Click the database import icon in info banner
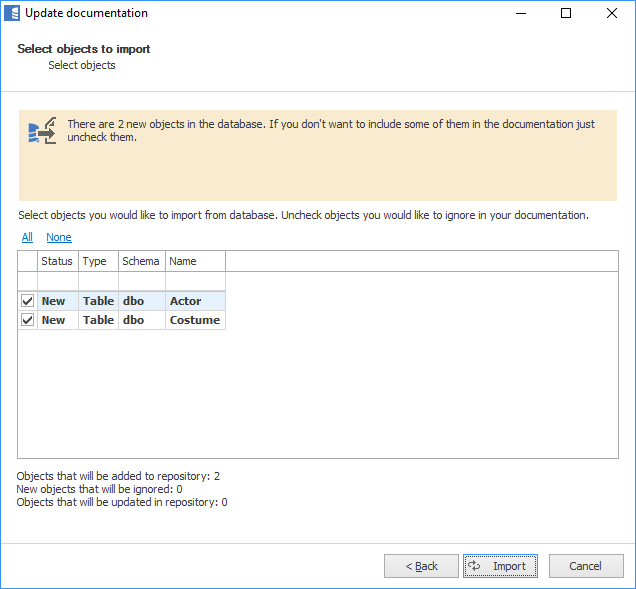The height and width of the screenshot is (589, 636). 42,130
